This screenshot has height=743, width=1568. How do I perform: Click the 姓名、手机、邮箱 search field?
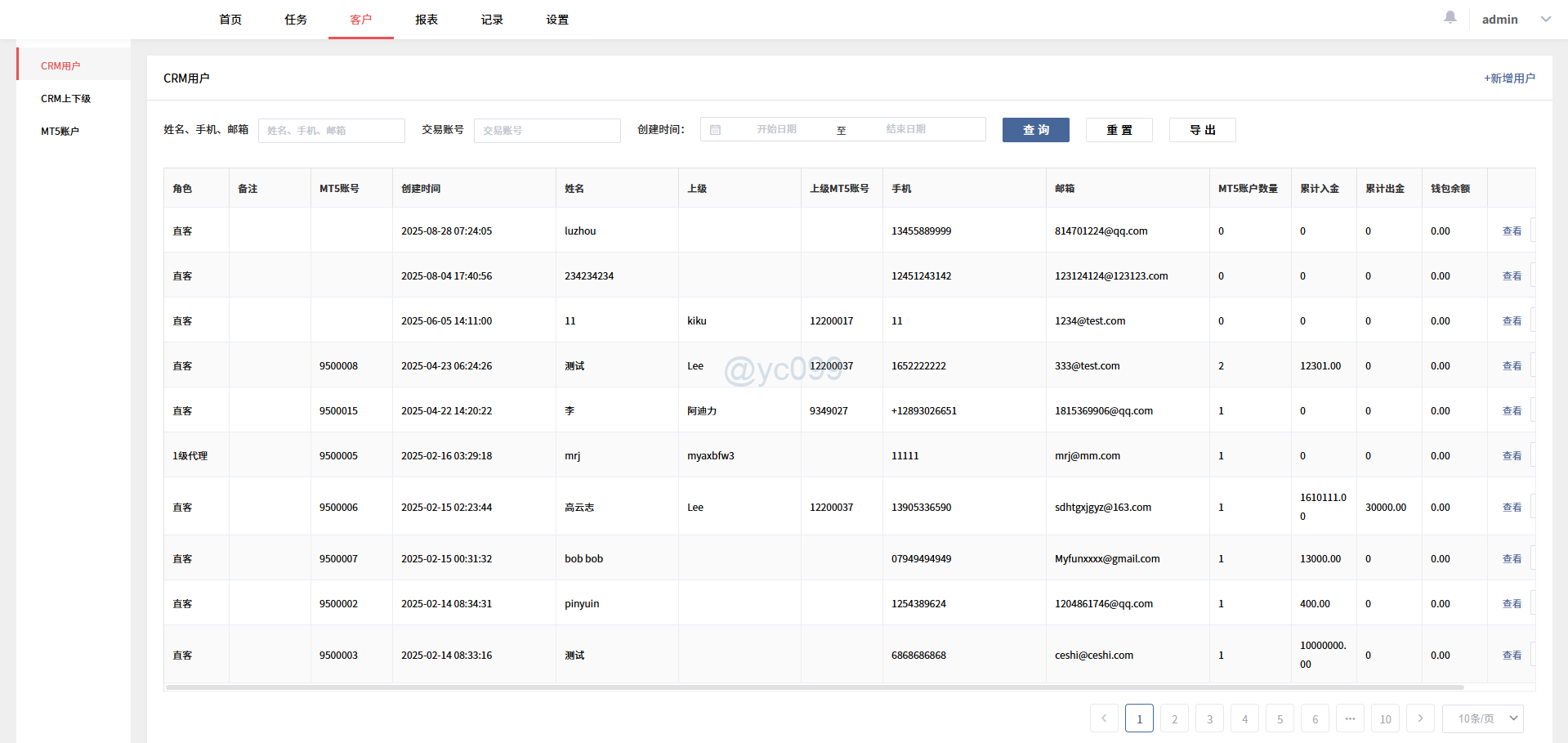pyautogui.click(x=331, y=130)
